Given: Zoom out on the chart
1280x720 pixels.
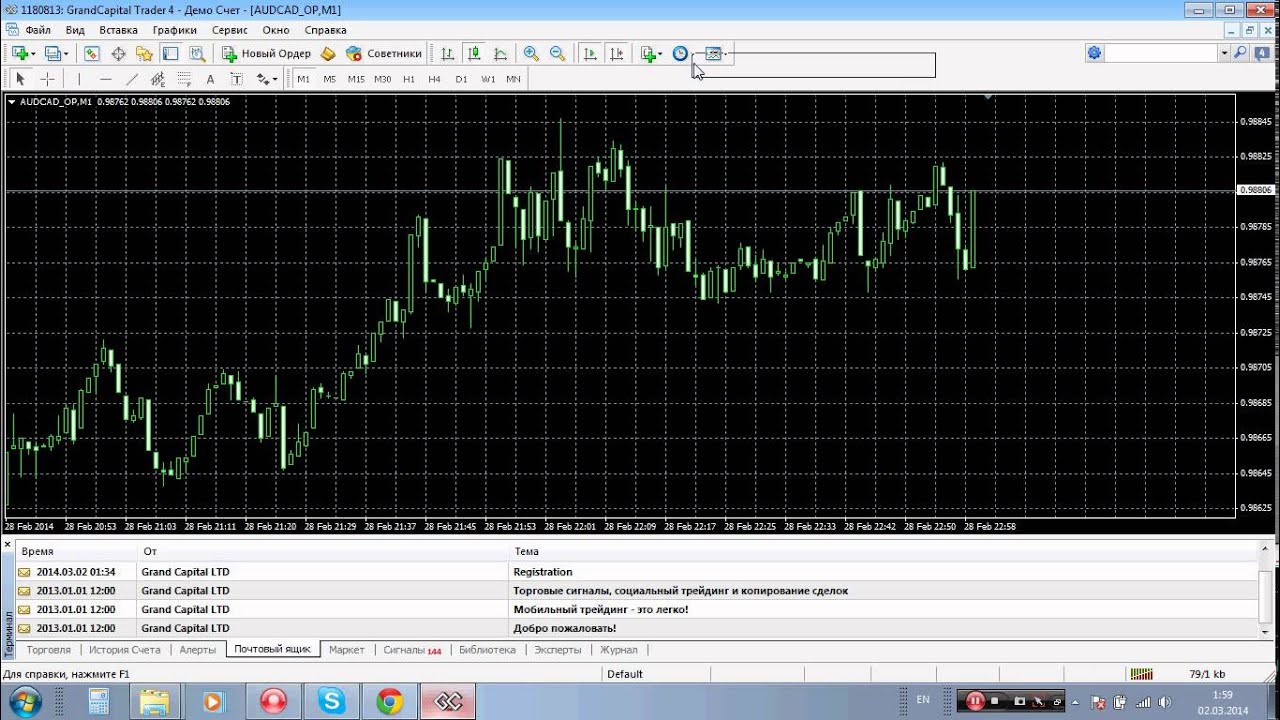Looking at the screenshot, I should pyautogui.click(x=557, y=53).
